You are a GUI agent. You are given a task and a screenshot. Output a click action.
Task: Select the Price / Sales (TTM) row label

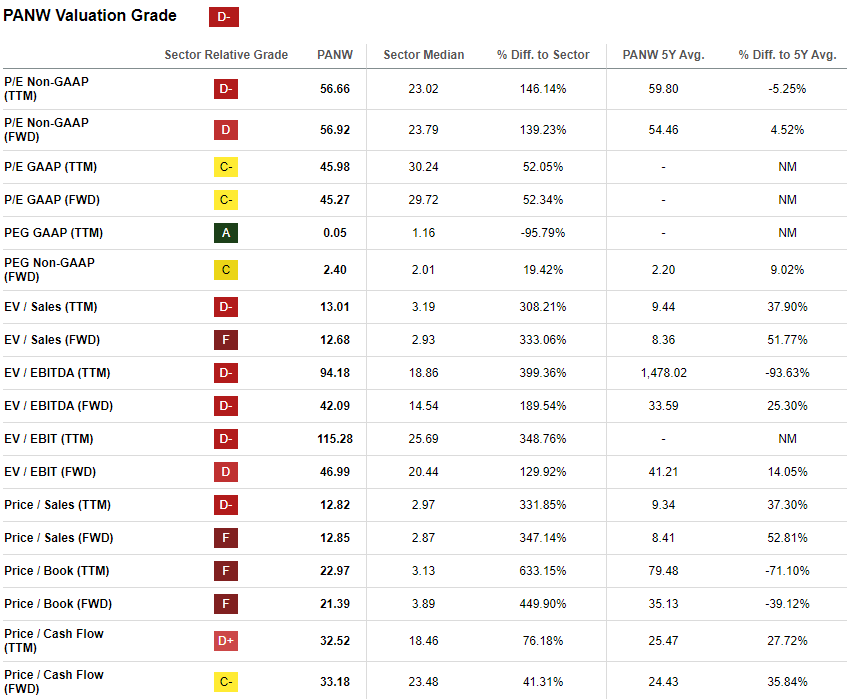tap(57, 505)
